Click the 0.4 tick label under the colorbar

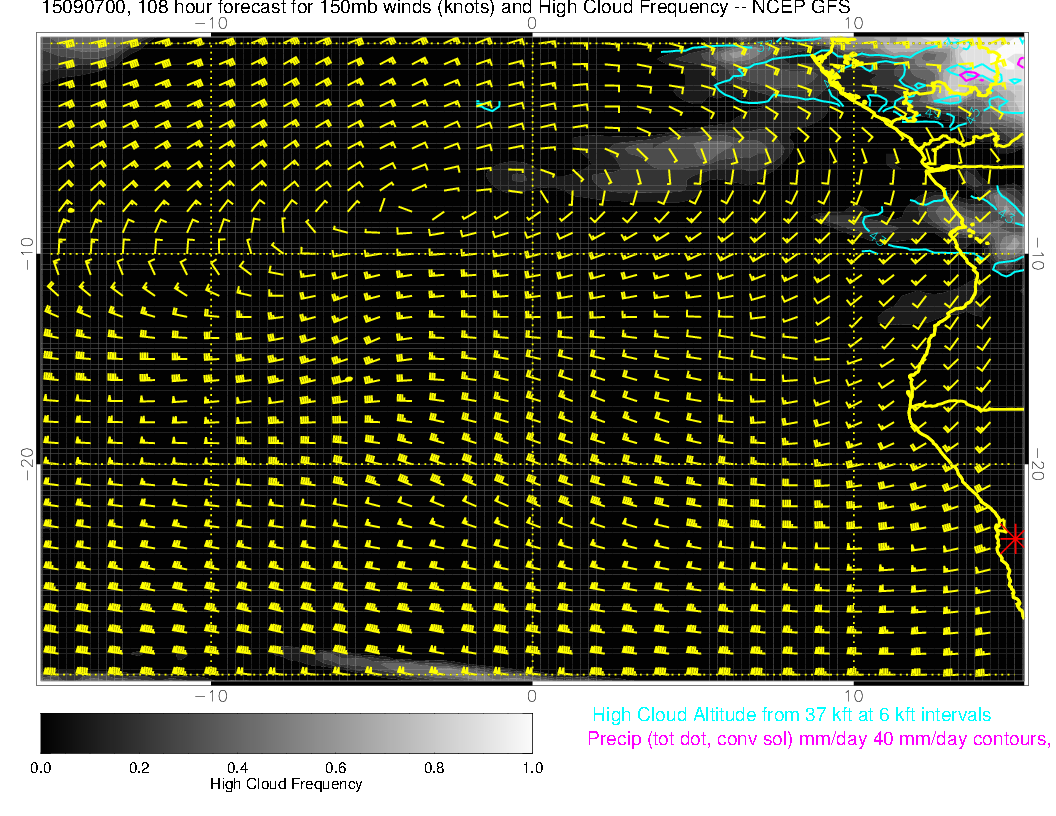(x=237, y=767)
